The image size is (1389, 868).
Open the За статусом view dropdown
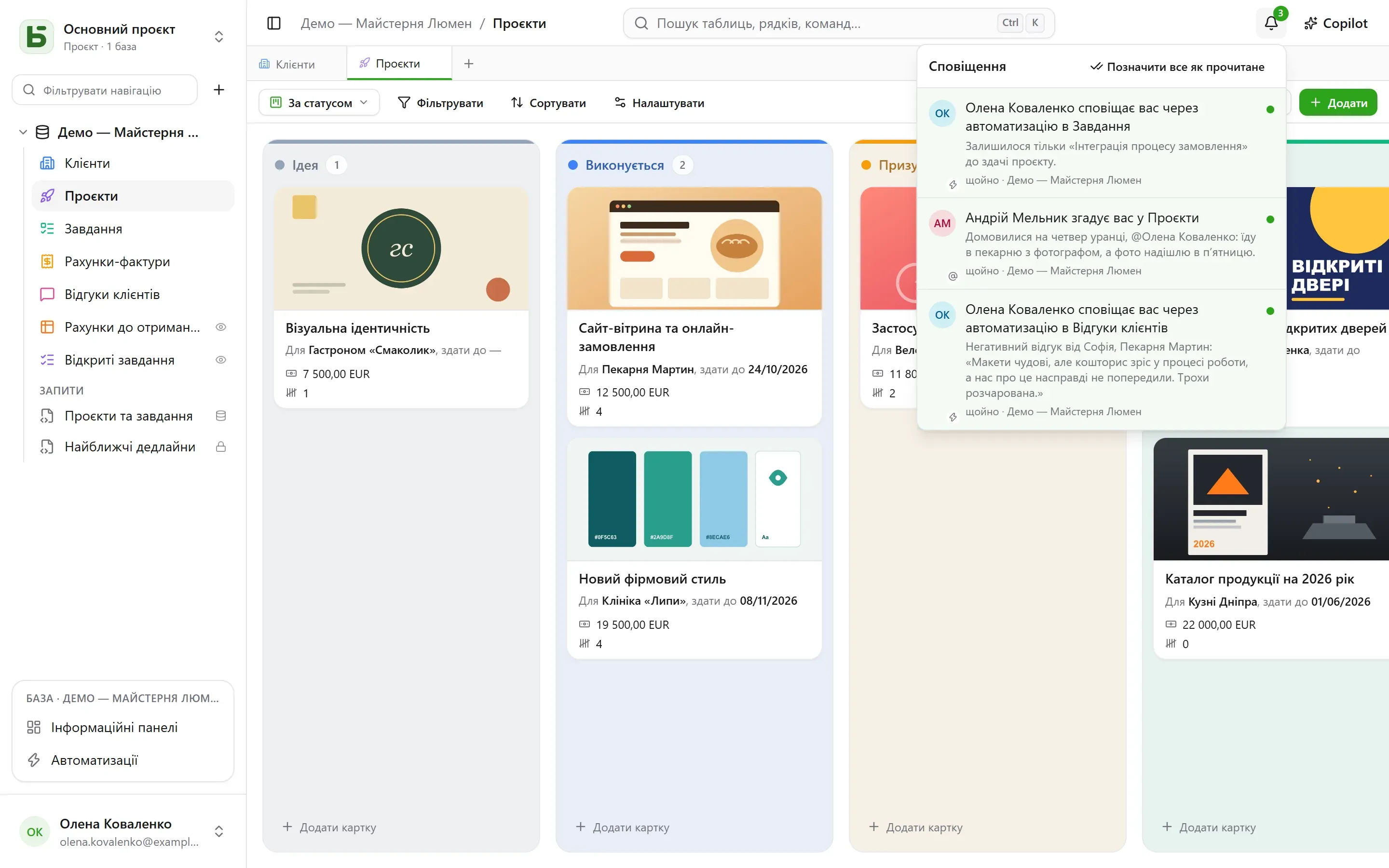click(x=319, y=103)
